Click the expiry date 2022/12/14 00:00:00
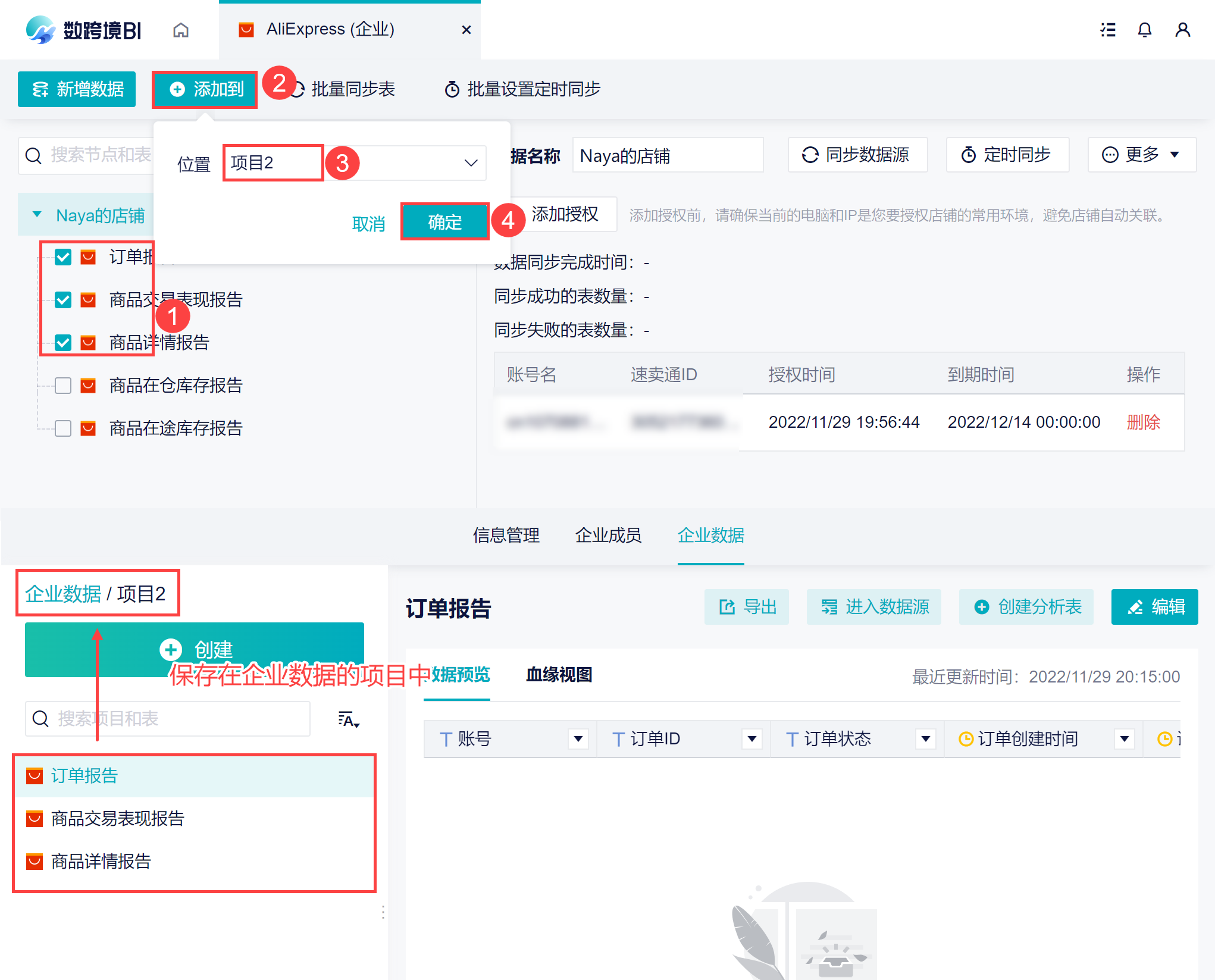The width and height of the screenshot is (1215, 980). coord(1024,422)
